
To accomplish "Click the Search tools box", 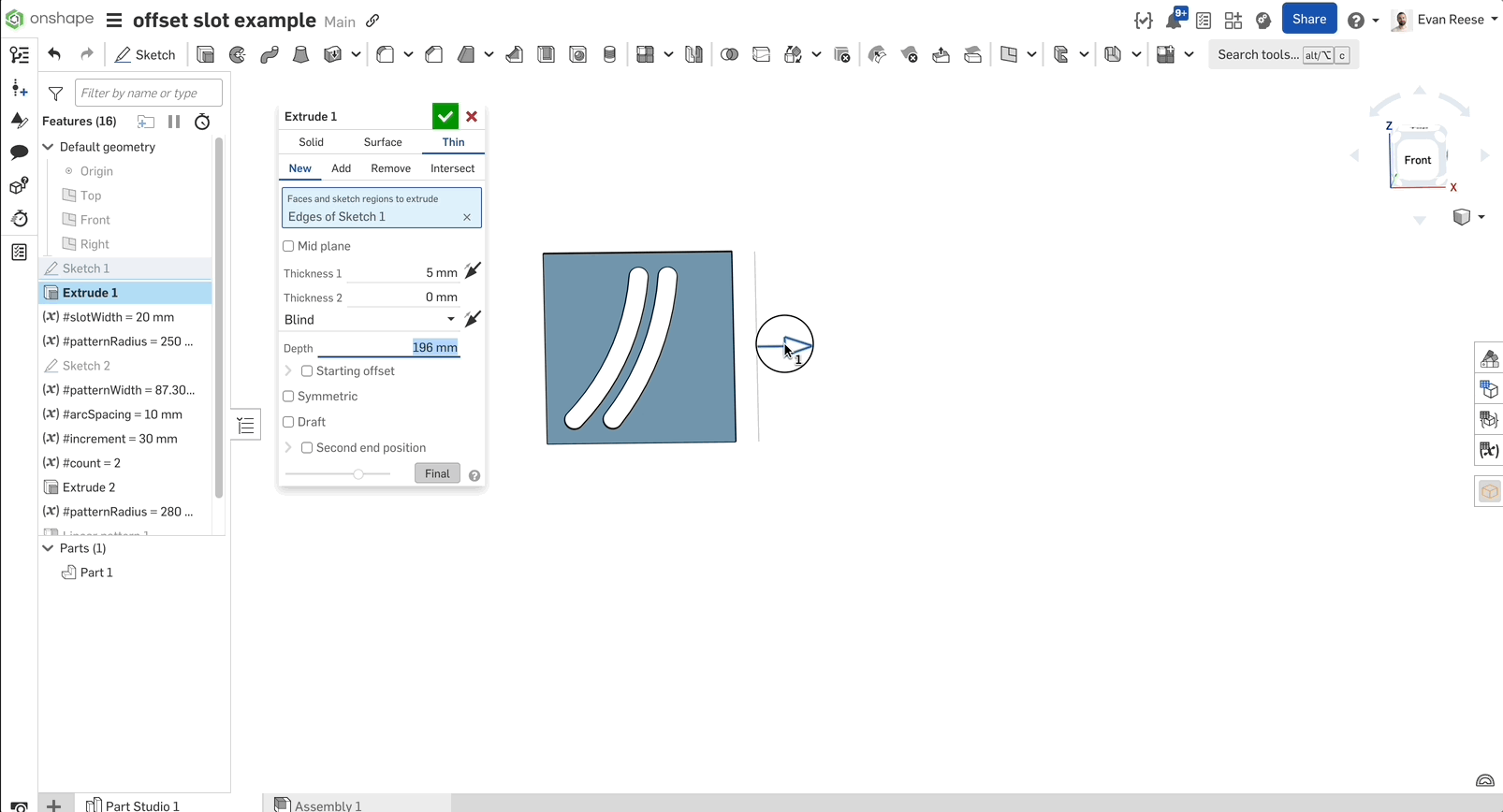I will point(1283,55).
